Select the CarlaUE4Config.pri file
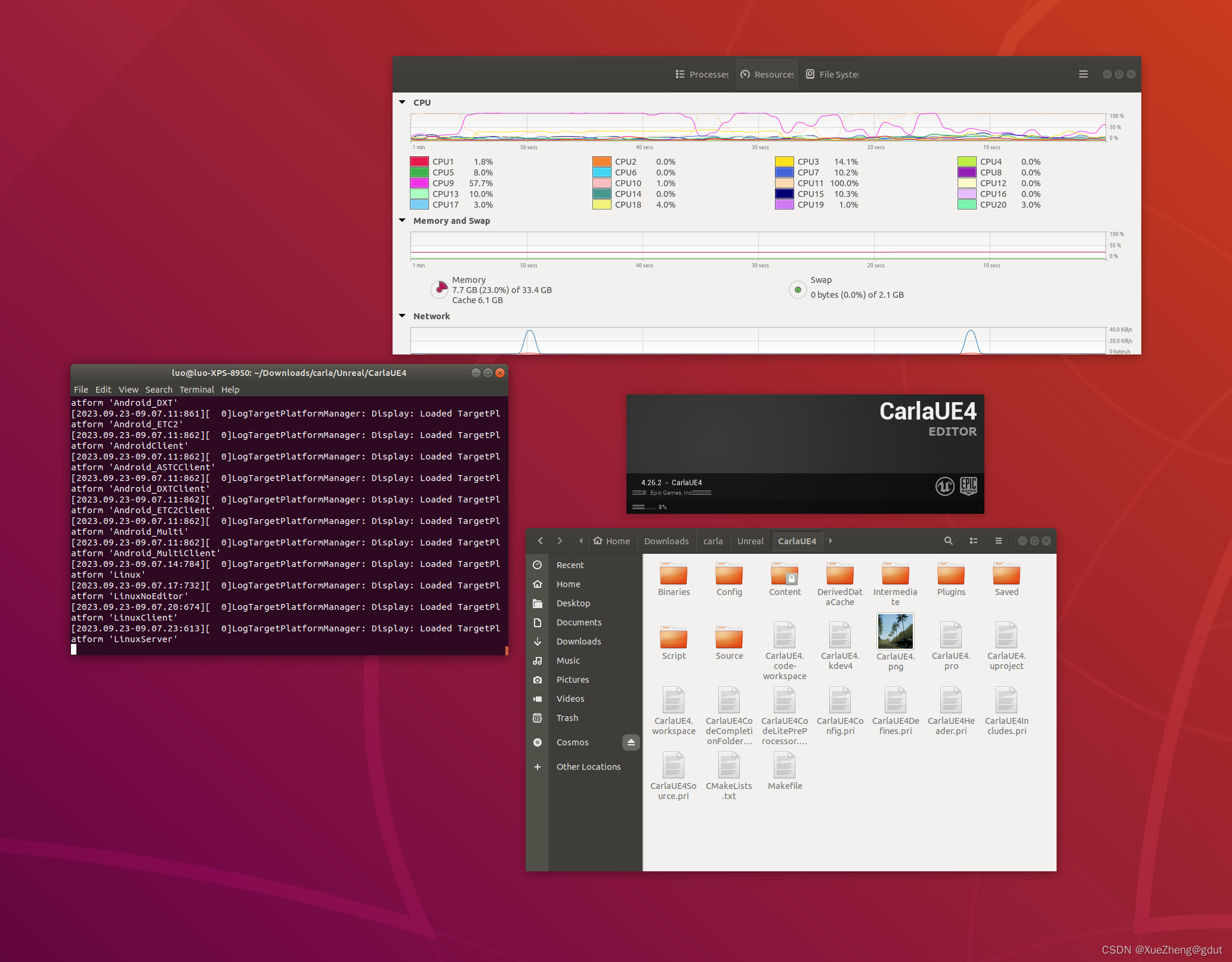1232x962 pixels. pyautogui.click(x=840, y=711)
